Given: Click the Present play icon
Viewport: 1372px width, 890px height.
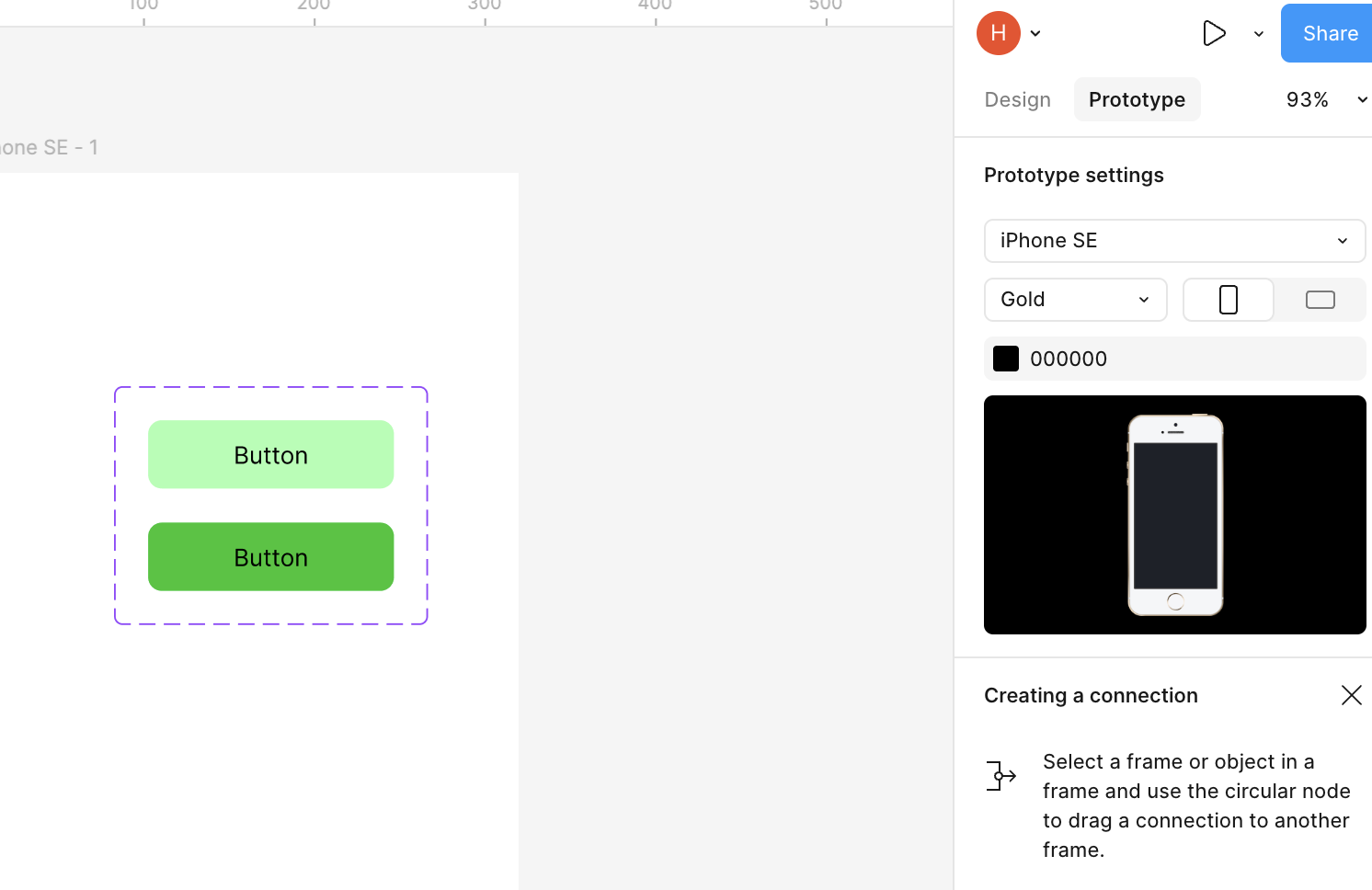Looking at the screenshot, I should pyautogui.click(x=1214, y=34).
